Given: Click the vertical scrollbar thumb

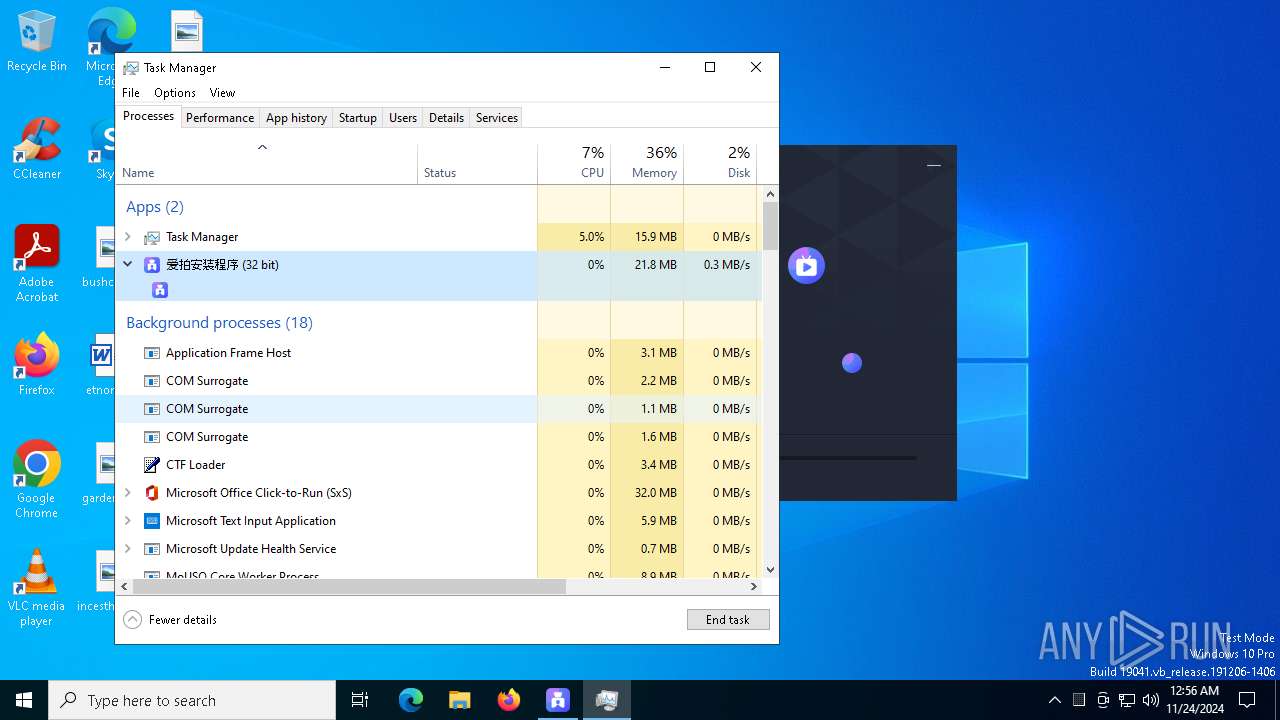Looking at the screenshot, I should pyautogui.click(x=770, y=226).
